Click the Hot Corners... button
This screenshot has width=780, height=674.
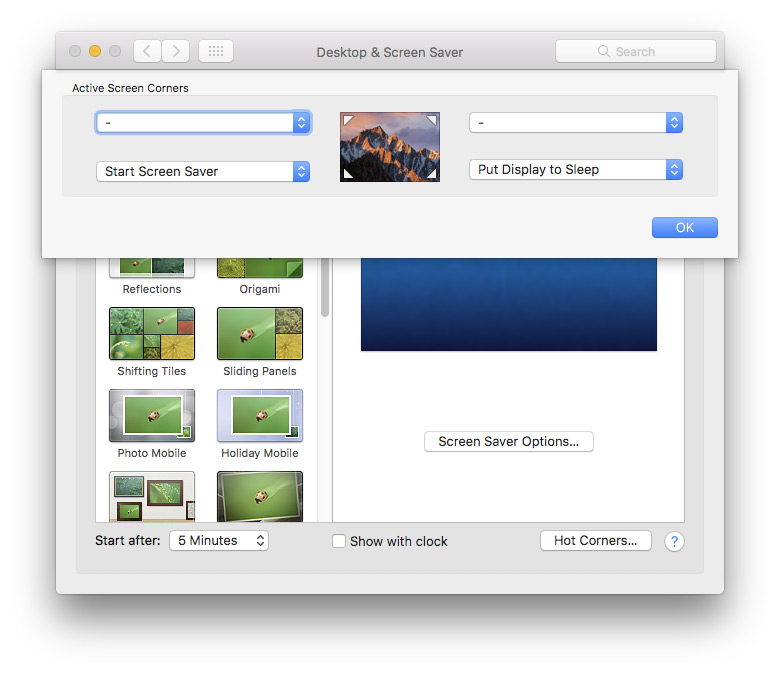[x=595, y=541]
